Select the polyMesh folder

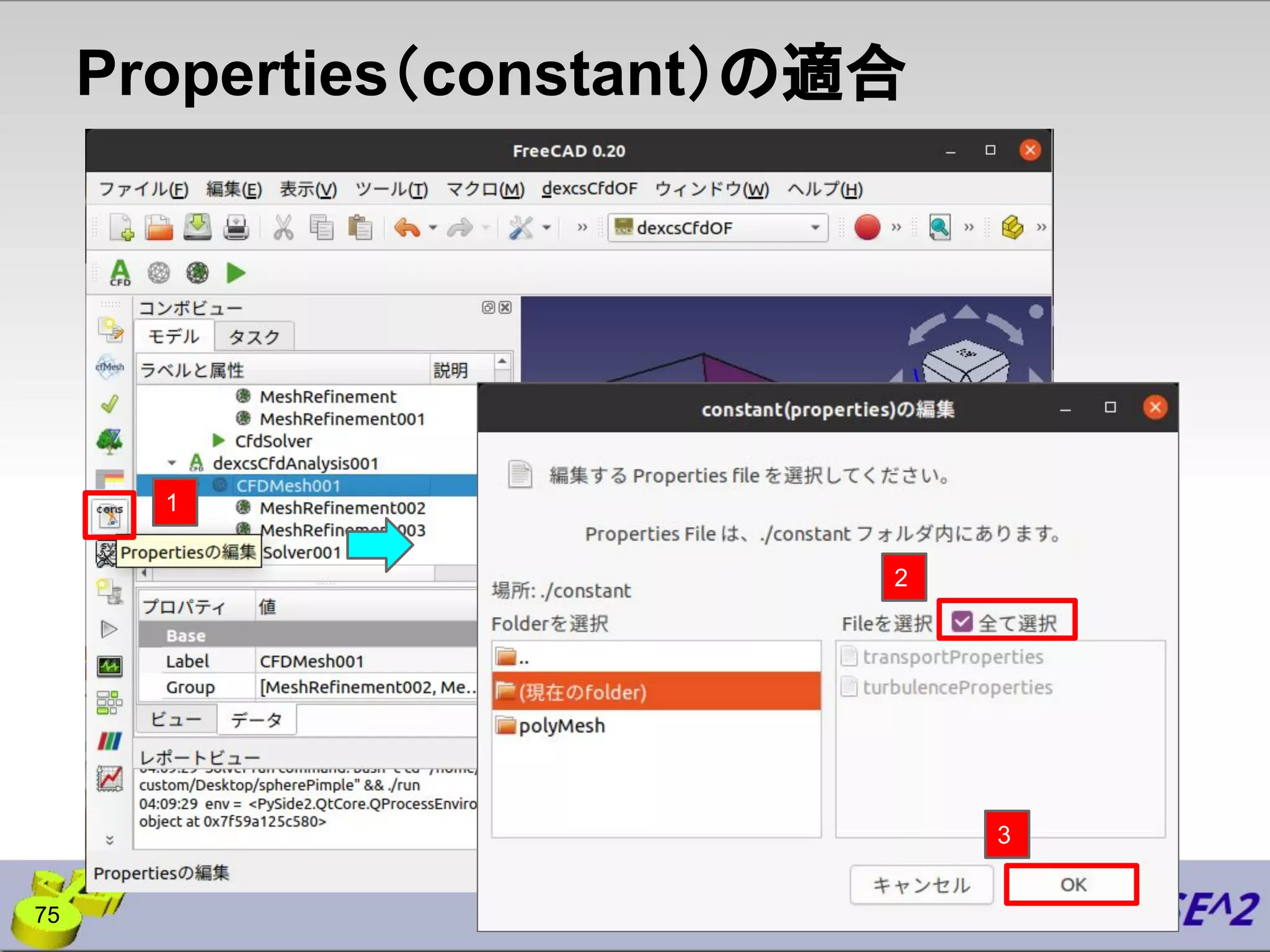pos(656,725)
